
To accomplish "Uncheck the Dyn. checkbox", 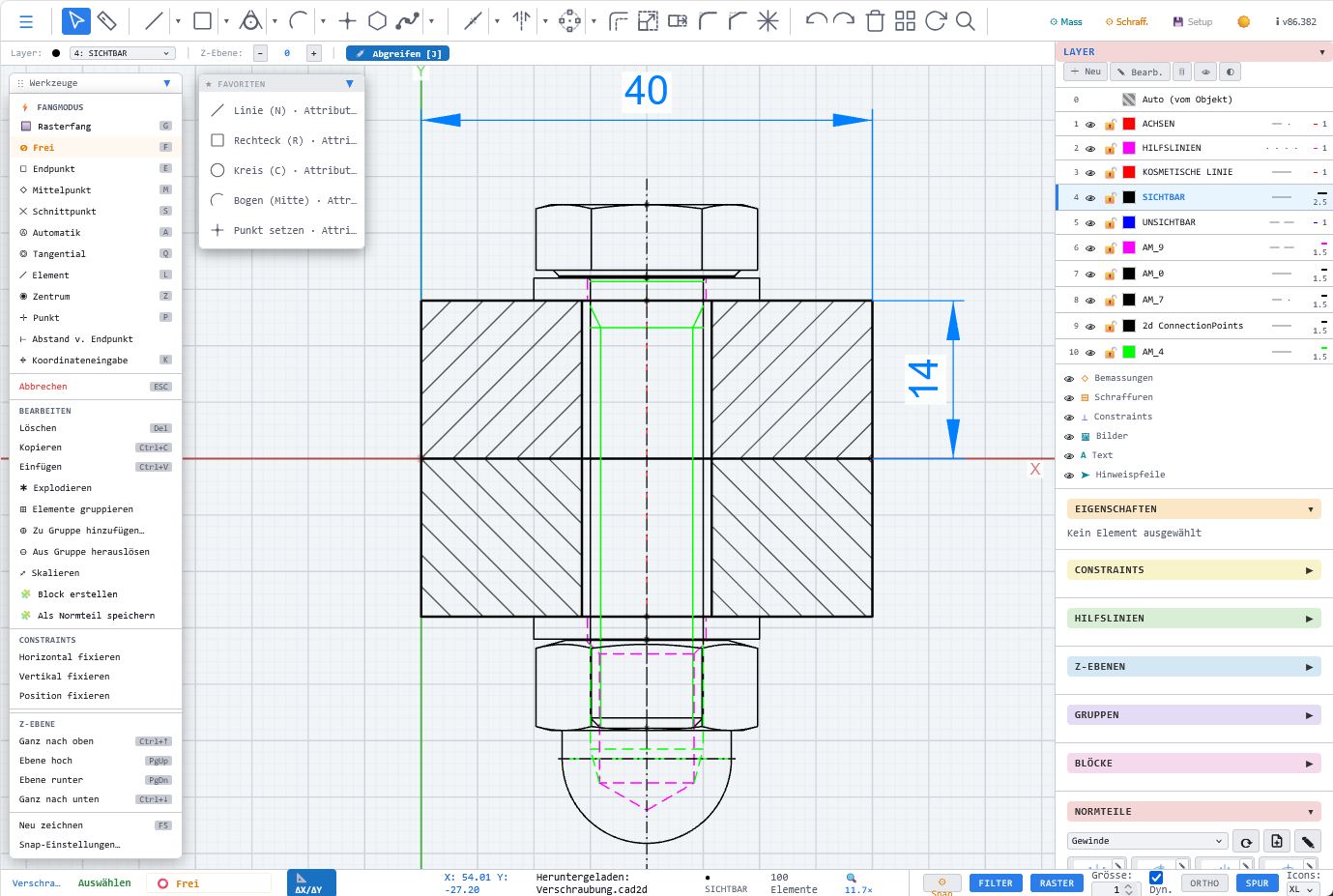I will coord(1156,878).
